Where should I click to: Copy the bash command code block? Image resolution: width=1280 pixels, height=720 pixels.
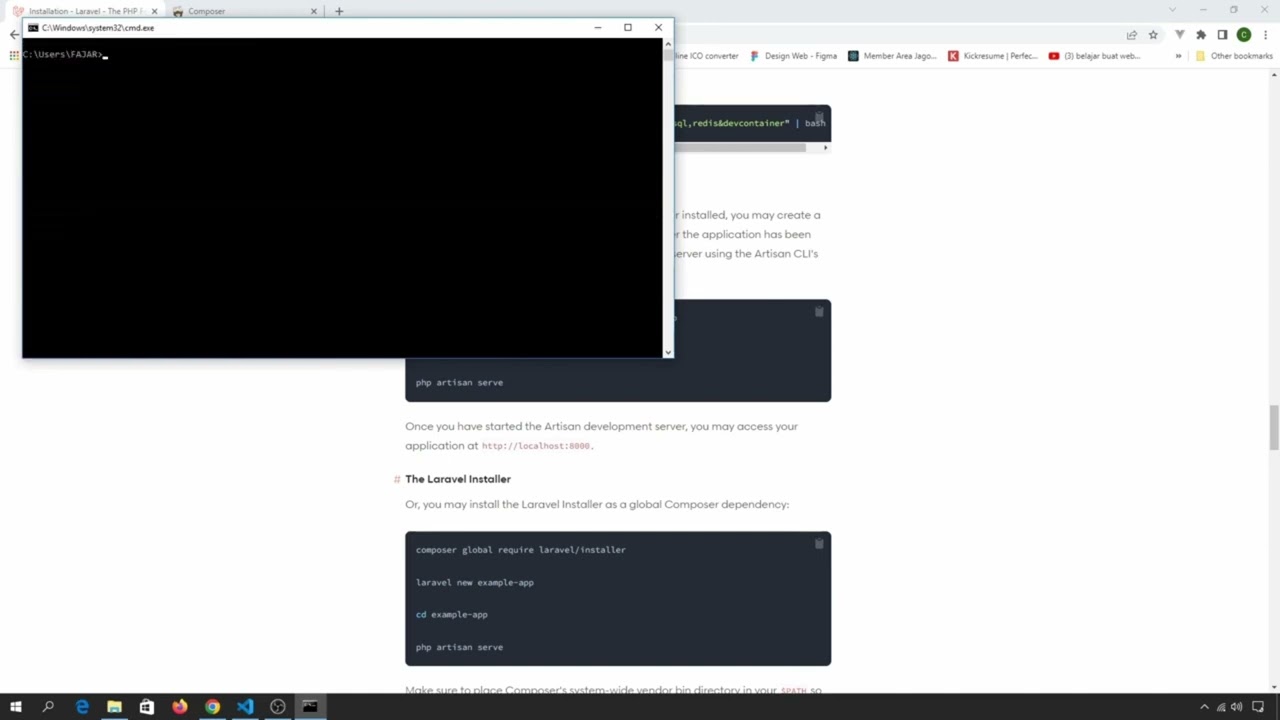[x=819, y=117]
